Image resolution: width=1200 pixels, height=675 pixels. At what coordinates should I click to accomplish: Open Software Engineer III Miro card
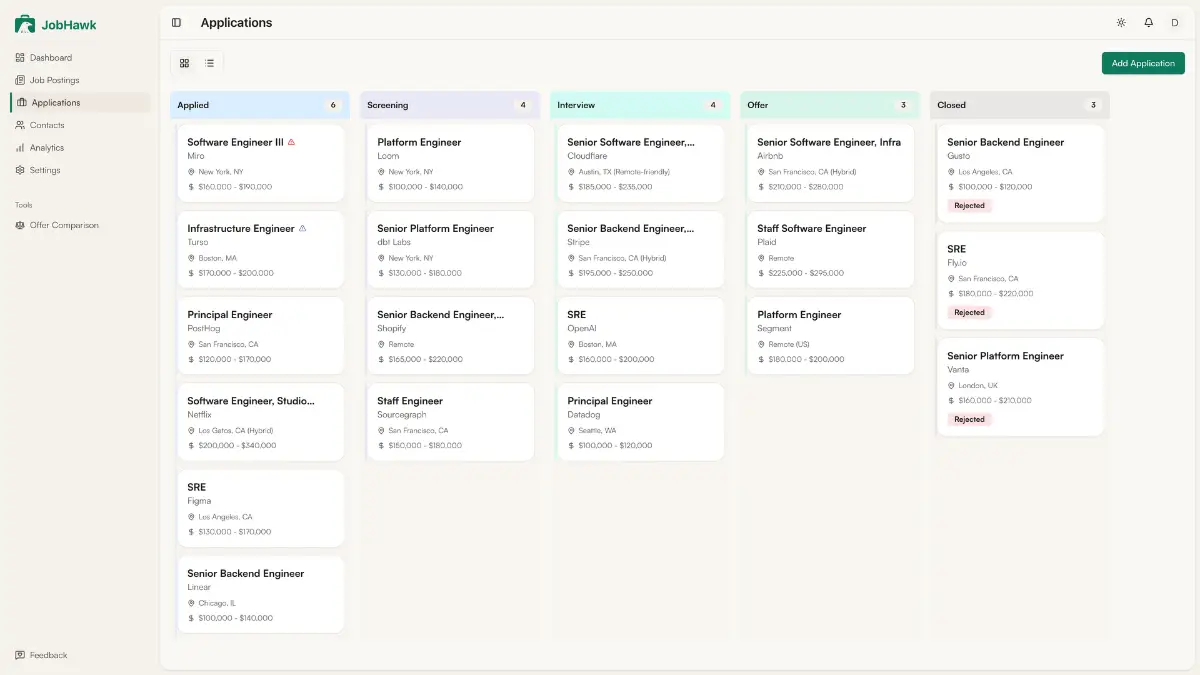click(x=260, y=163)
